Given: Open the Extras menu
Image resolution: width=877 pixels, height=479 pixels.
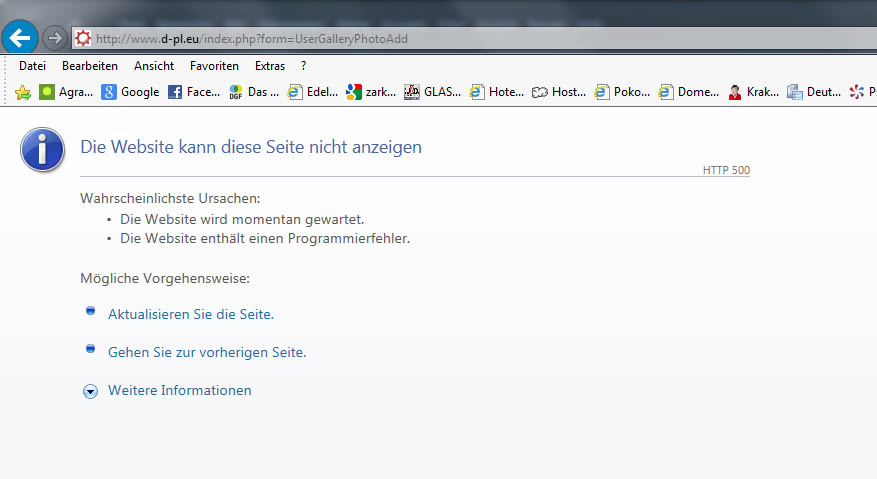Looking at the screenshot, I should (x=269, y=66).
